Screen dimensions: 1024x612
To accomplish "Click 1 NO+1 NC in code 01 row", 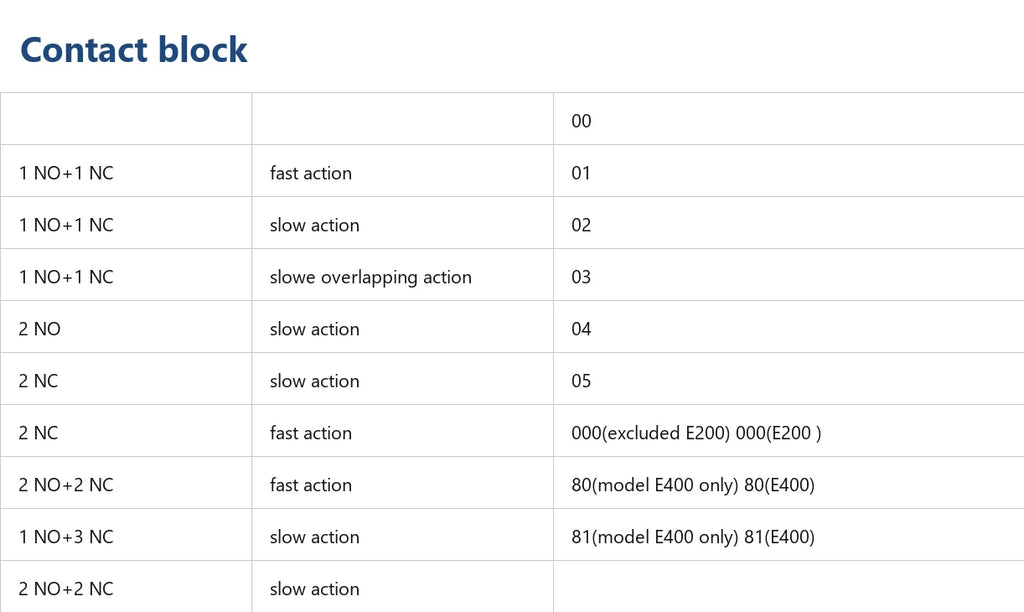I will [126, 171].
